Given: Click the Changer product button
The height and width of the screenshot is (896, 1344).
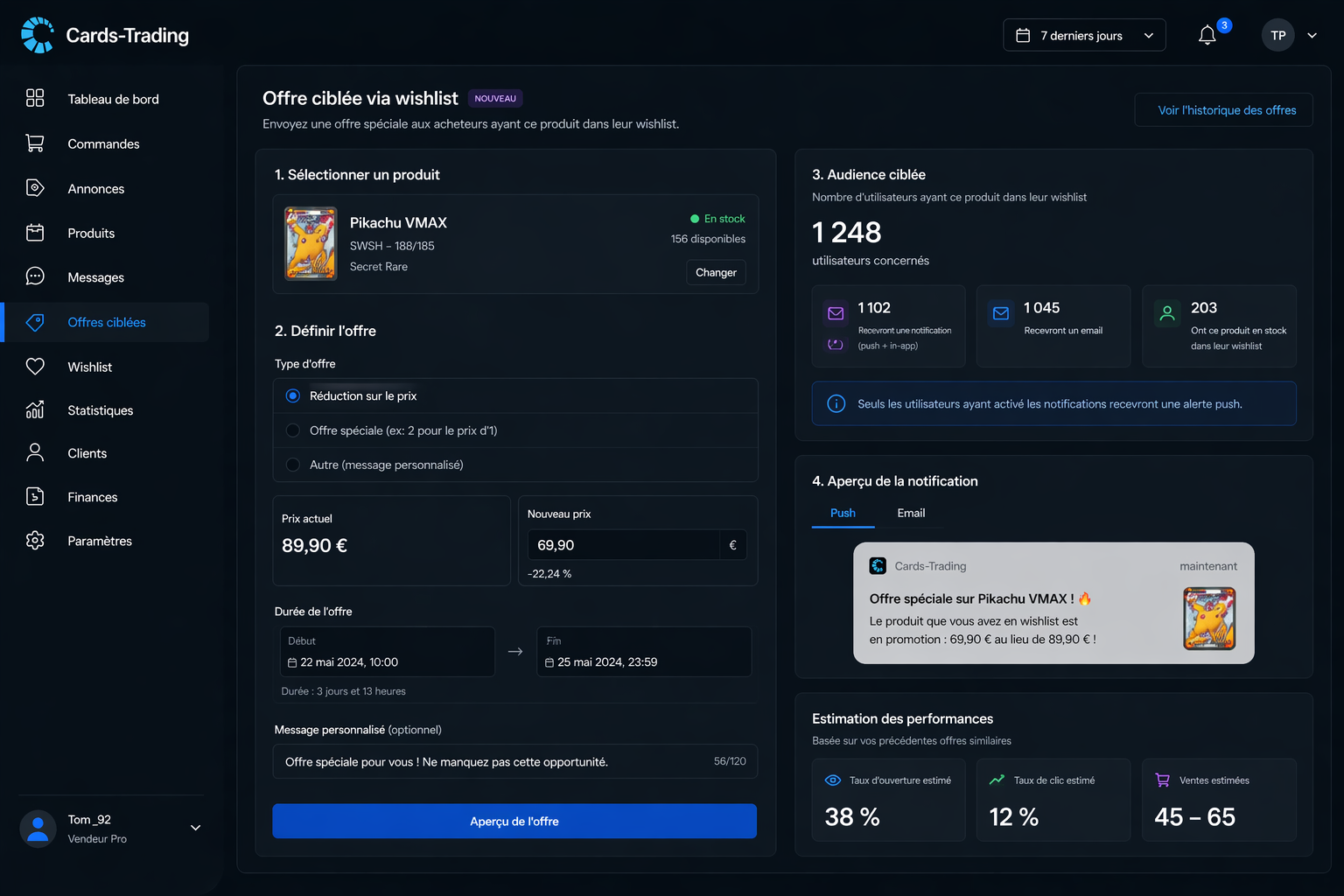Looking at the screenshot, I should point(716,272).
